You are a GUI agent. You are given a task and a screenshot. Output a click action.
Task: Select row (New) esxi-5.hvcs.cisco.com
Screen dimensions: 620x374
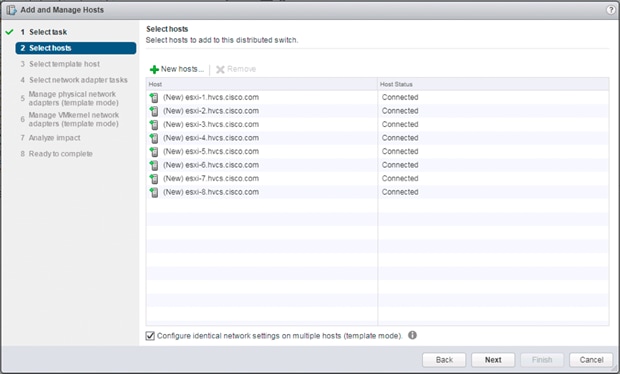pos(378,151)
